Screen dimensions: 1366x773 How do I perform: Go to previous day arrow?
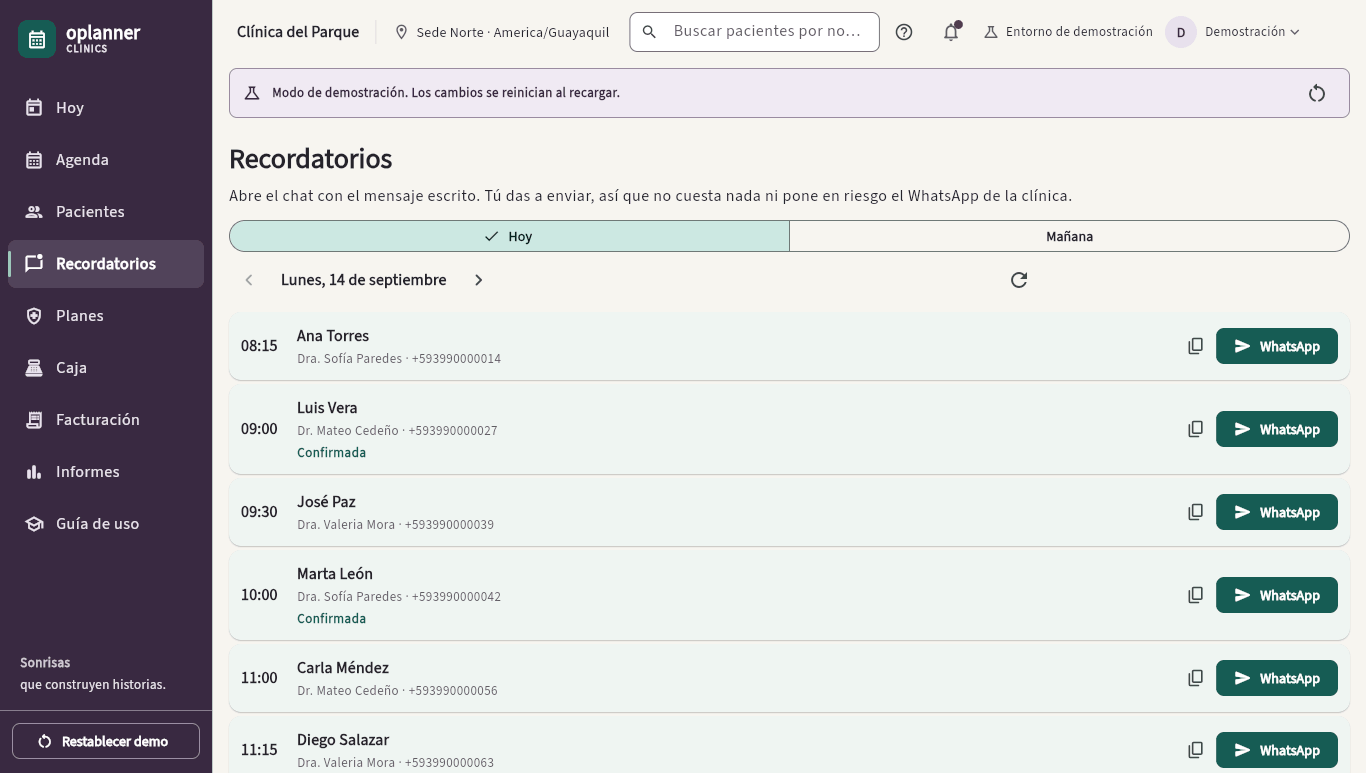[249, 280]
